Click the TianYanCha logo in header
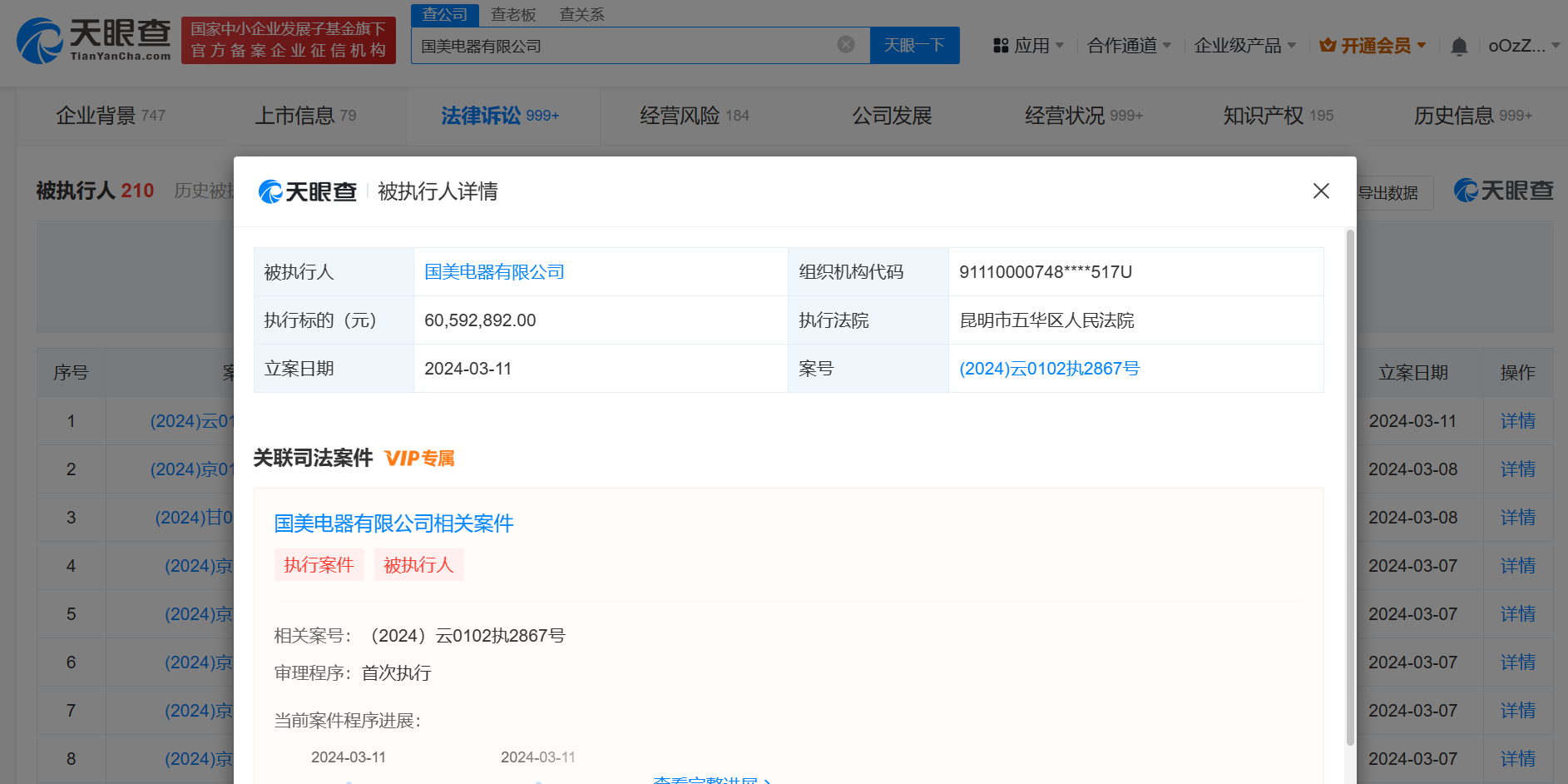 click(x=93, y=41)
